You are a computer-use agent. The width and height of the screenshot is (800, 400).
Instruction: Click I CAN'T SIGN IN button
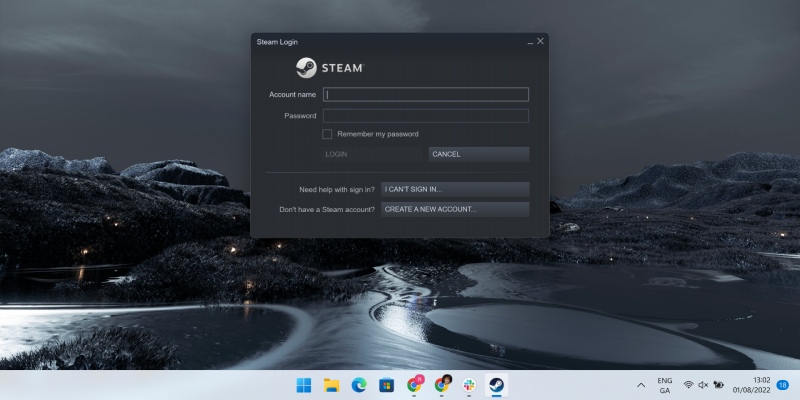tap(454, 189)
